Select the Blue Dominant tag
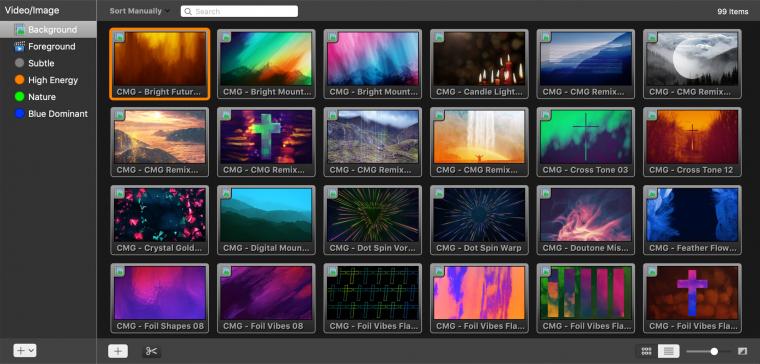The height and width of the screenshot is (364, 760). pos(51,114)
